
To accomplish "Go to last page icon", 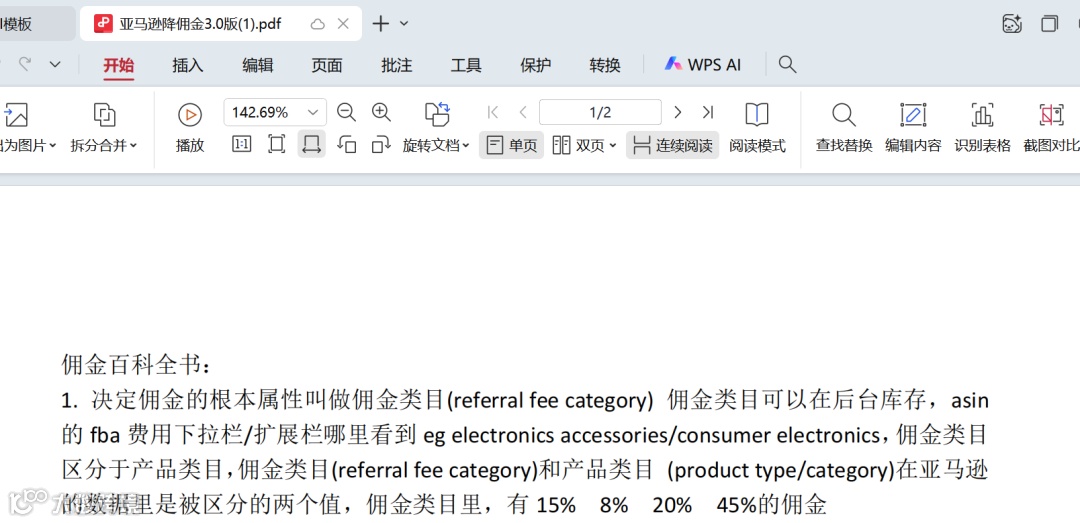I will (707, 112).
